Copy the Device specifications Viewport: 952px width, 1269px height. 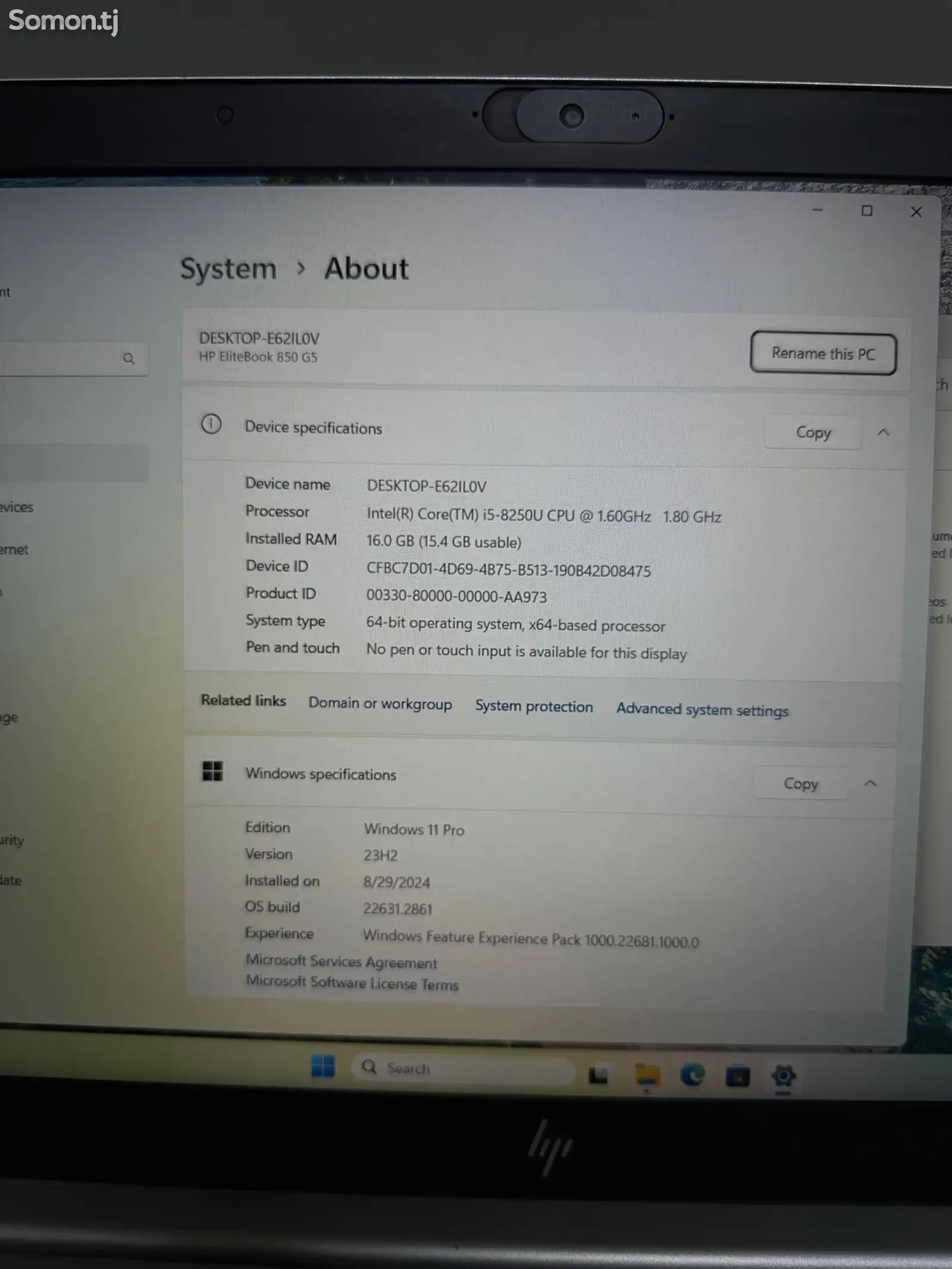point(813,433)
